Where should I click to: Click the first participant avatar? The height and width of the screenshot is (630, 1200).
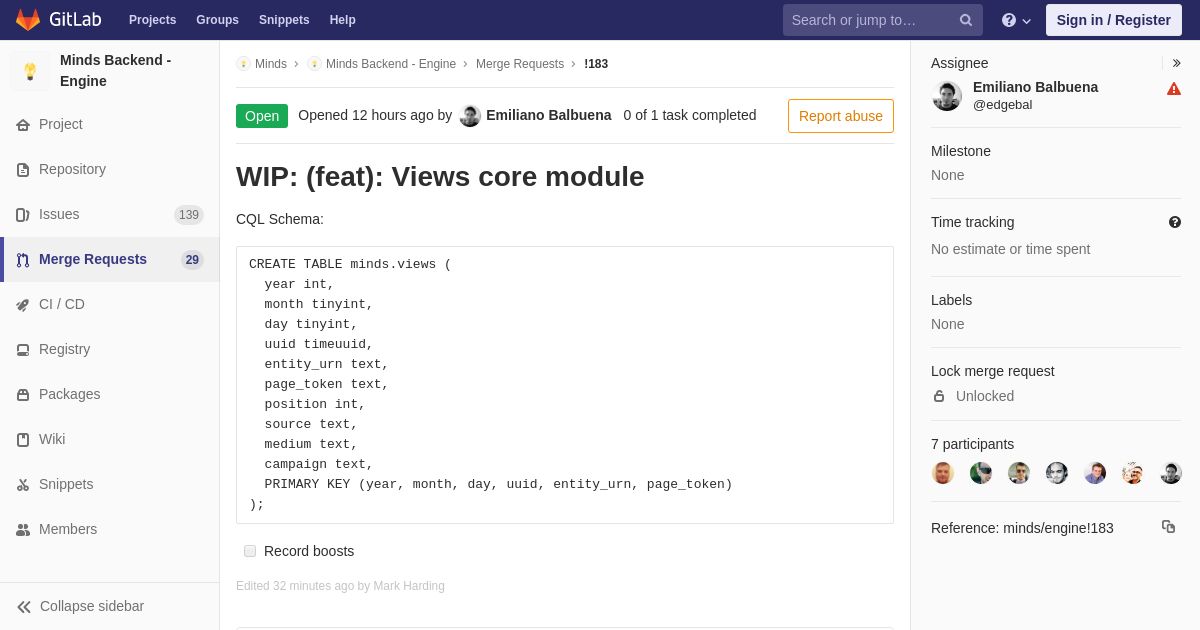tap(943, 473)
